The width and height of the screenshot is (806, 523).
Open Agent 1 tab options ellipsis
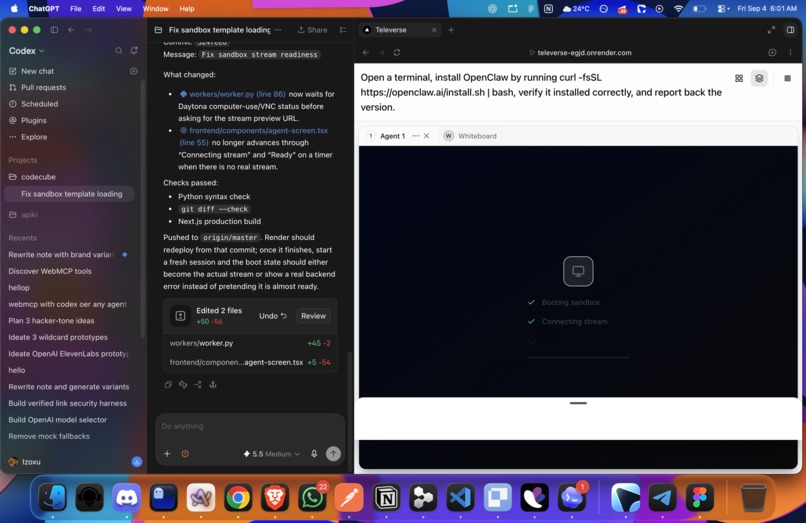click(415, 136)
